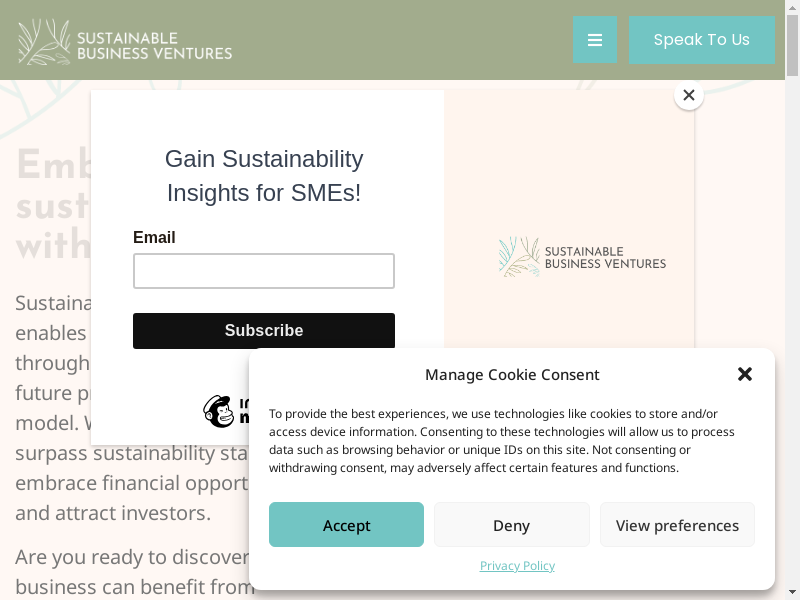Click the Manage Cookie Consent title text
Screen dimensions: 800x600
tap(512, 375)
